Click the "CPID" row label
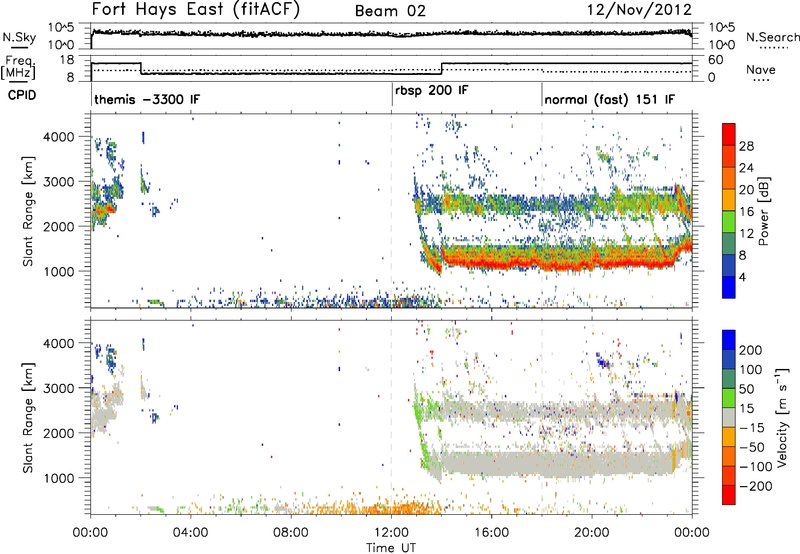This screenshot has width=800, height=554. pos(22,95)
